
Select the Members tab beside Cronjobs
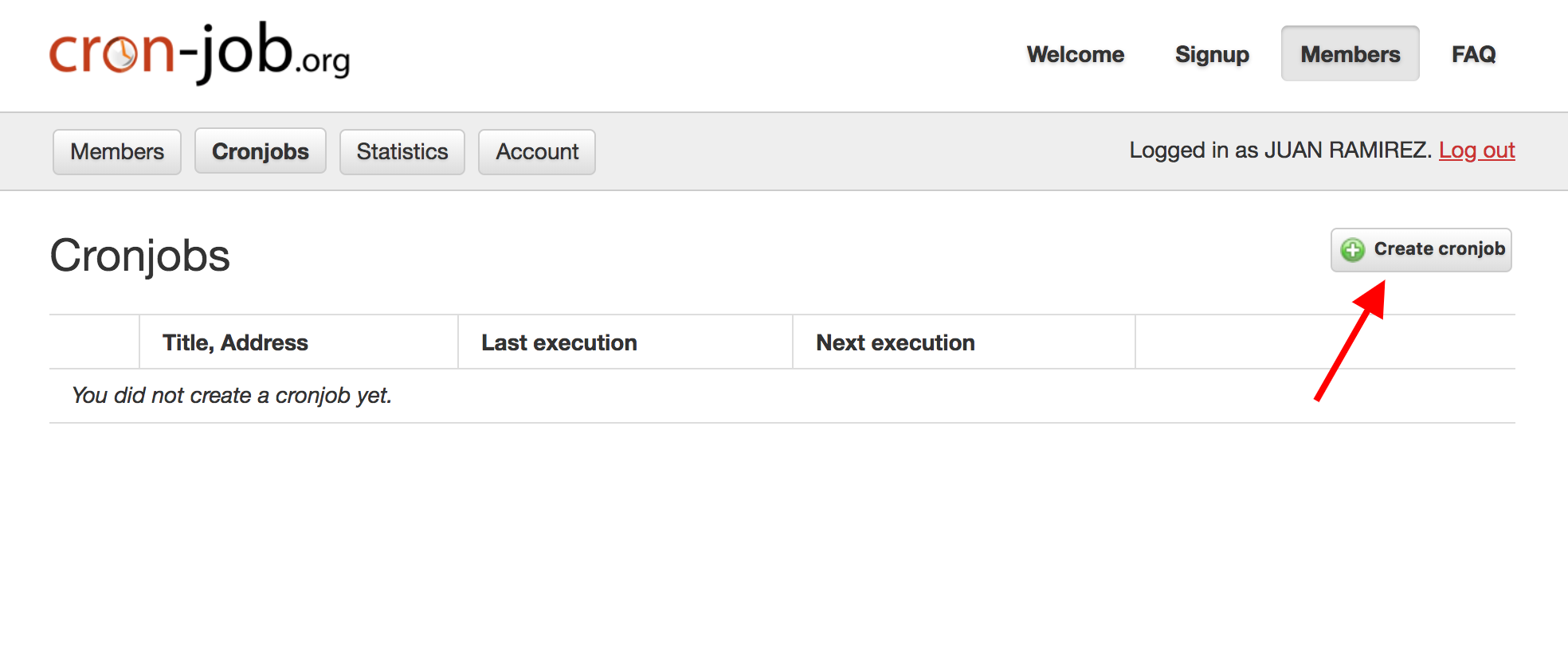[117, 151]
